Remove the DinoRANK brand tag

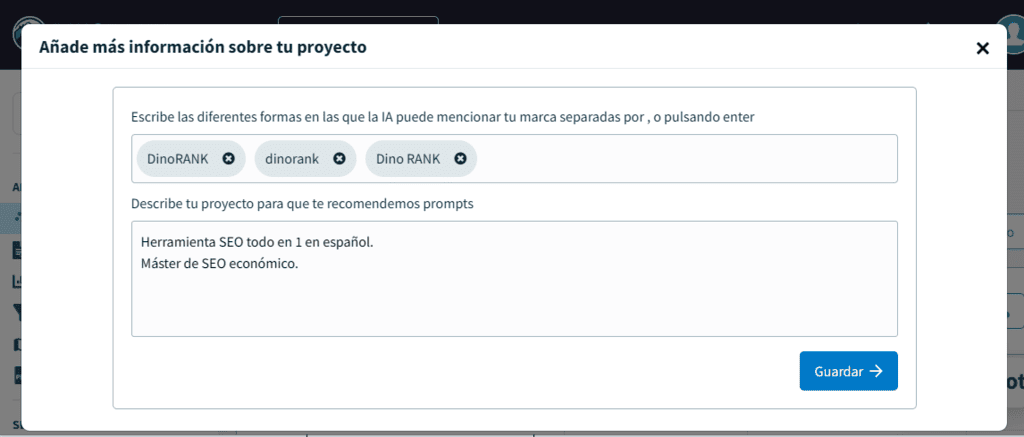point(228,159)
